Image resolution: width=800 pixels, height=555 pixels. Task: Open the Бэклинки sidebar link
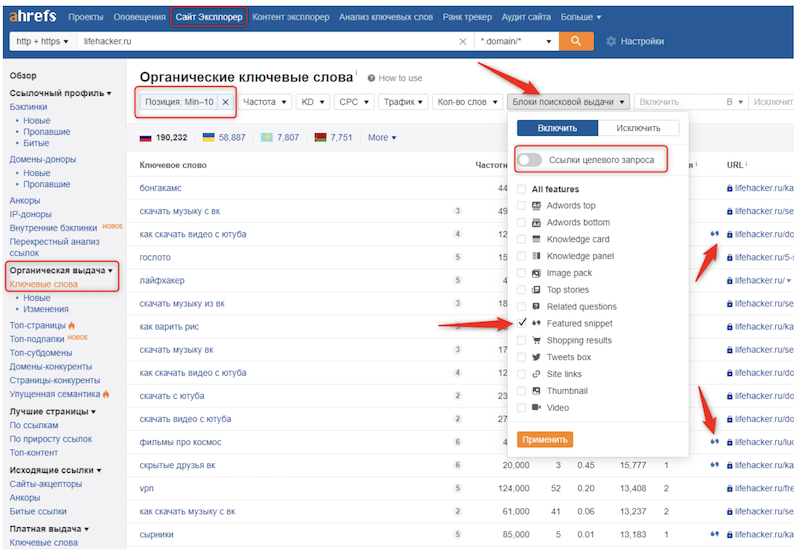pos(29,107)
